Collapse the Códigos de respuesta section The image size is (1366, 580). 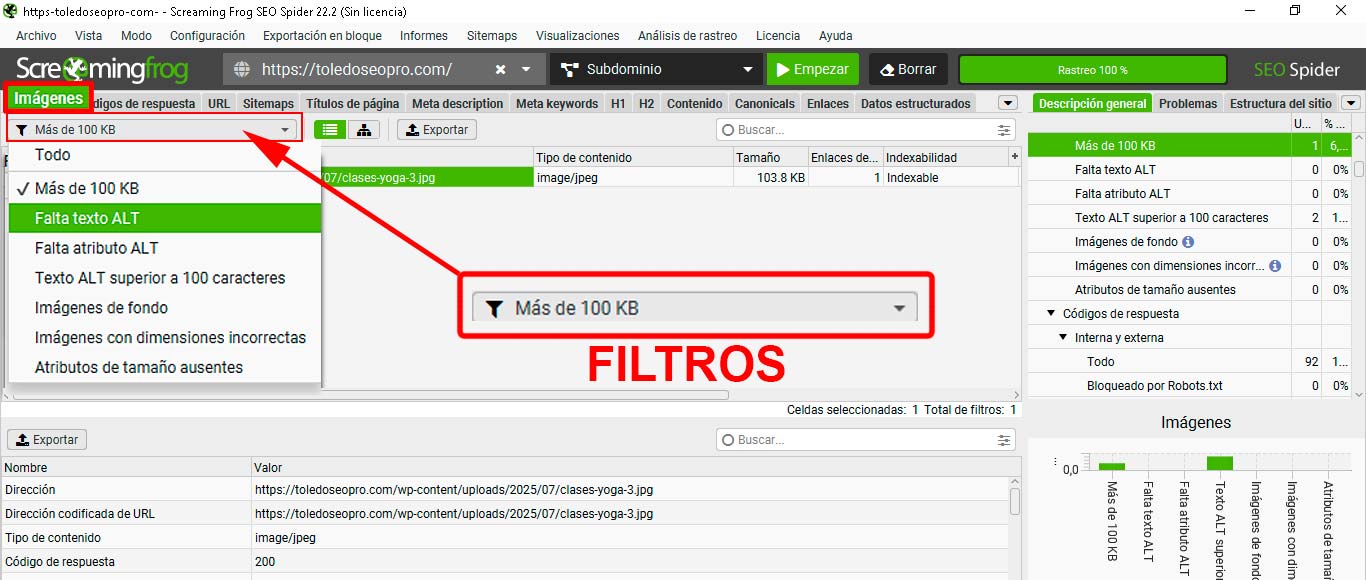(x=1051, y=313)
